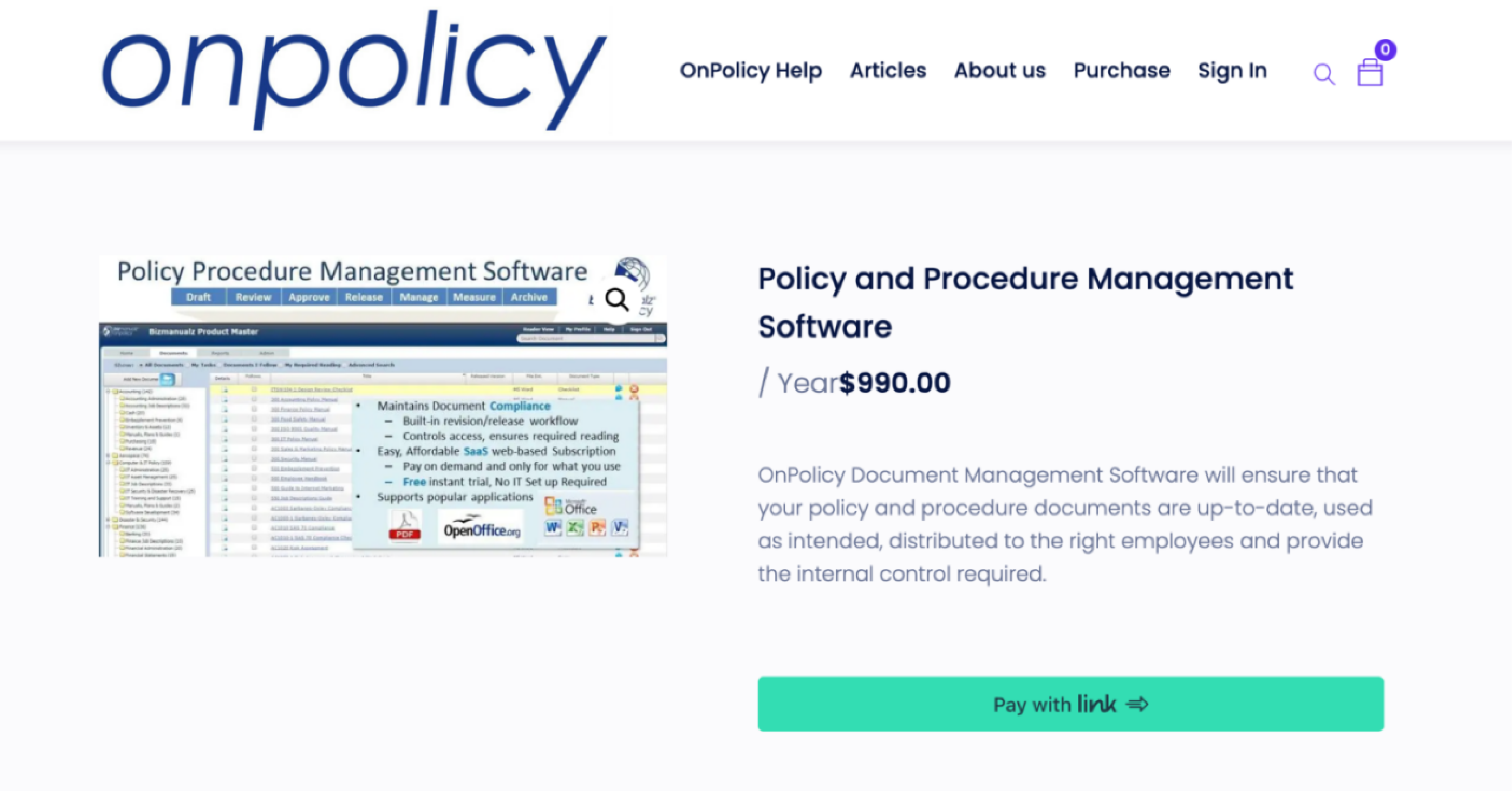Open the shopping cart icon

(1370, 73)
